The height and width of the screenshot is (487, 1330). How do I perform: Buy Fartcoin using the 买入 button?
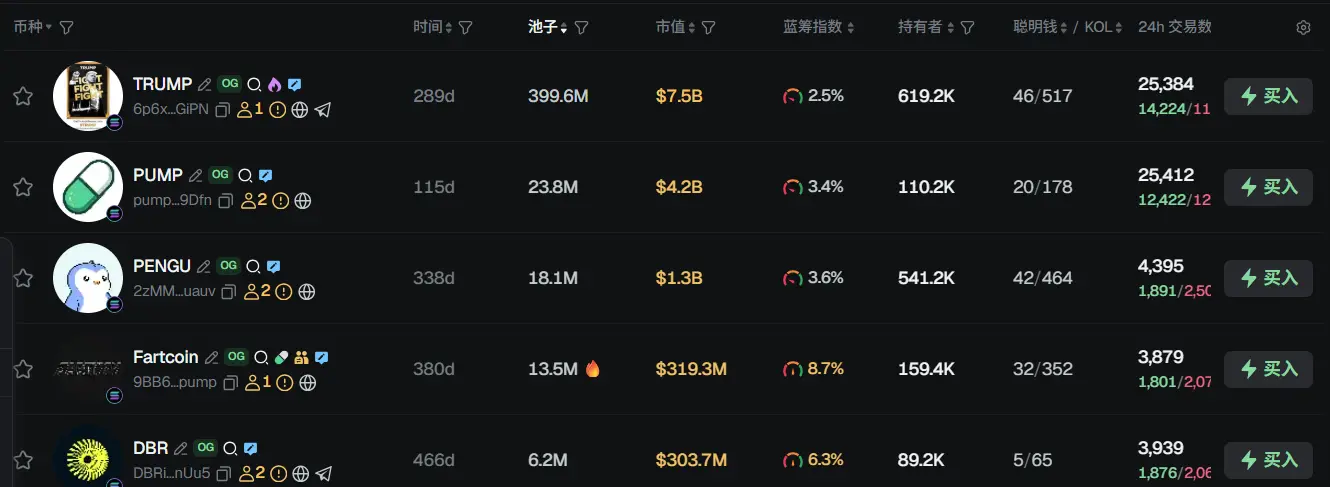(1268, 369)
